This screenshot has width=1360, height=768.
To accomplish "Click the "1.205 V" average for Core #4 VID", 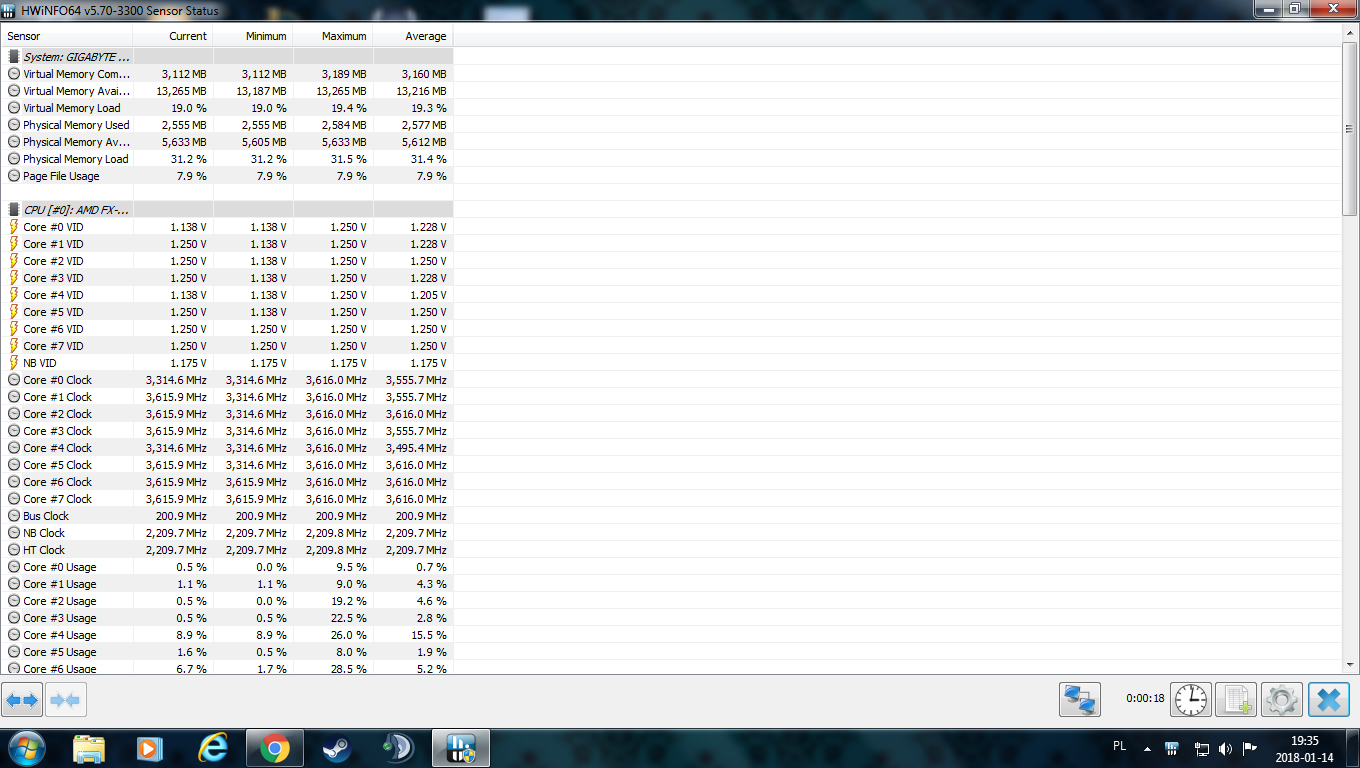I will 428,295.
